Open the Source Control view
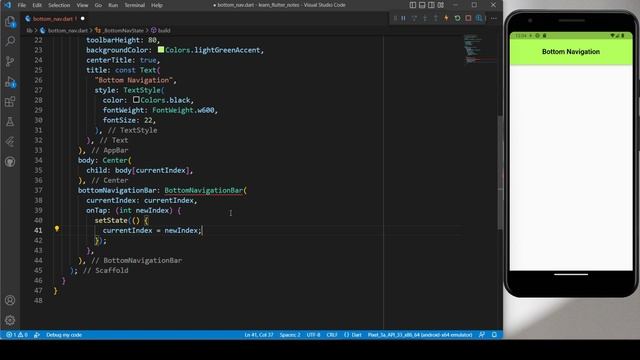Screen dimensions: 640x360 [x=10, y=61]
